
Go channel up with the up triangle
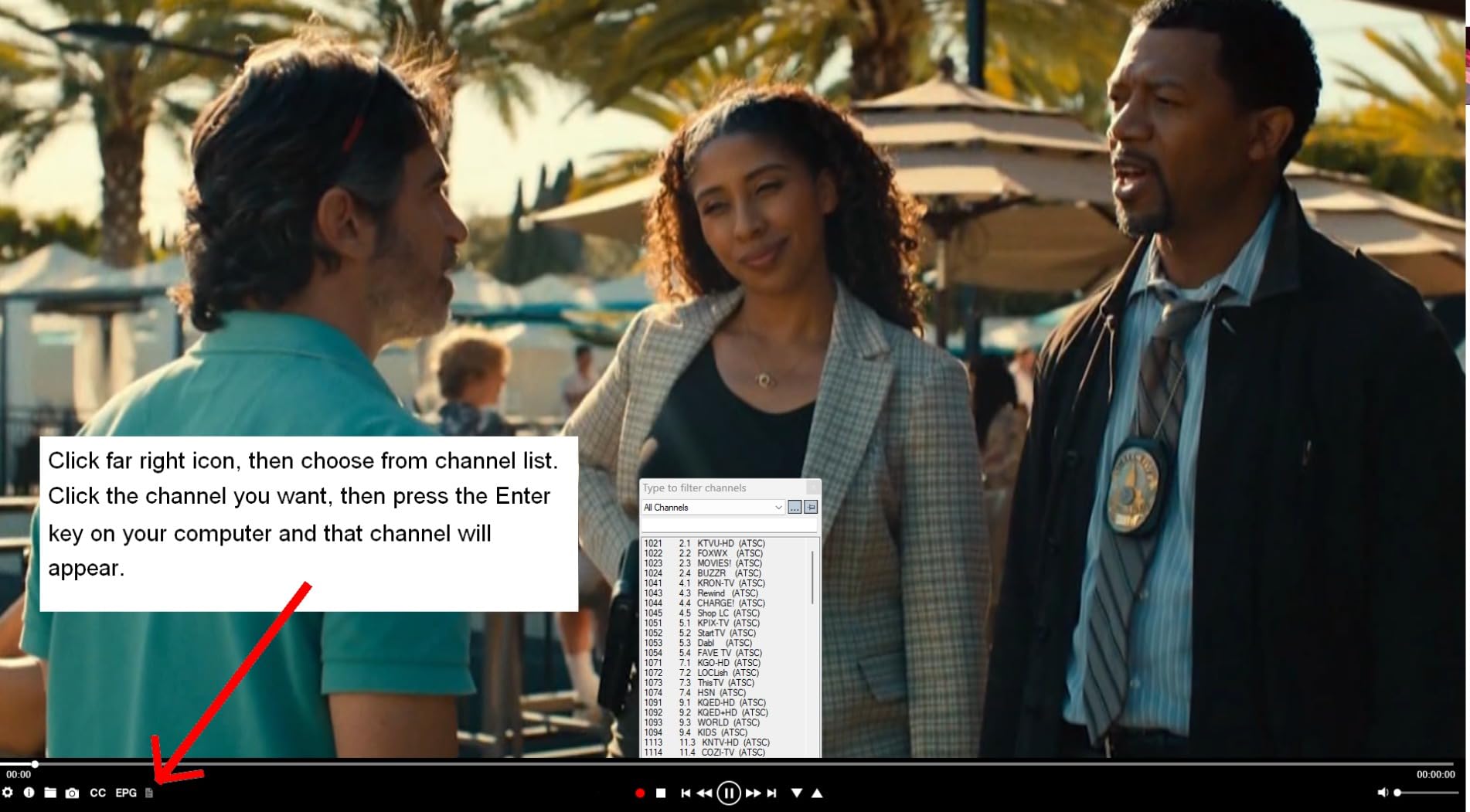[817, 793]
